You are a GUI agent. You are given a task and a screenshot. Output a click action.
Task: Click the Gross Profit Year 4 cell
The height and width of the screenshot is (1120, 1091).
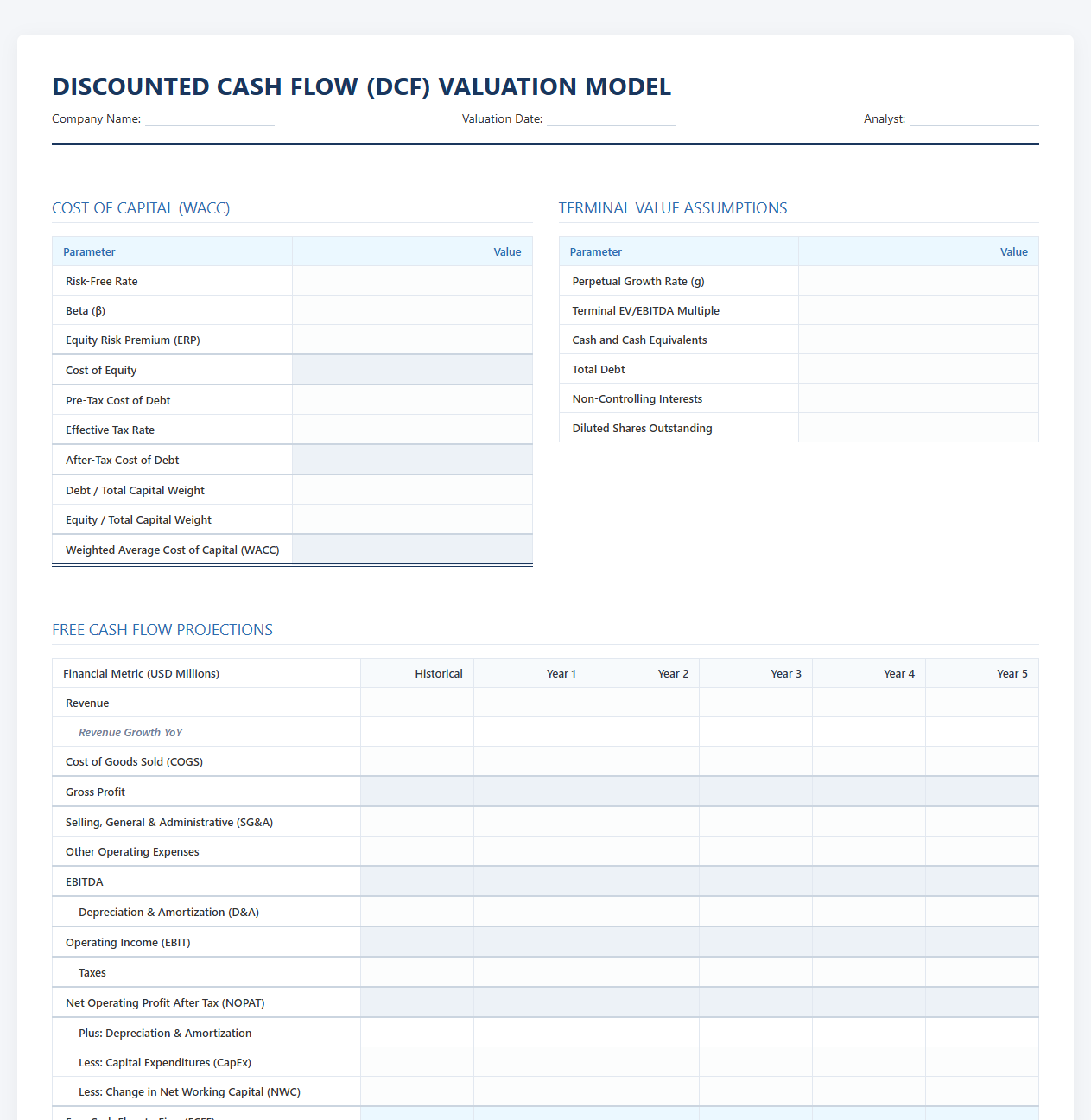(x=869, y=792)
